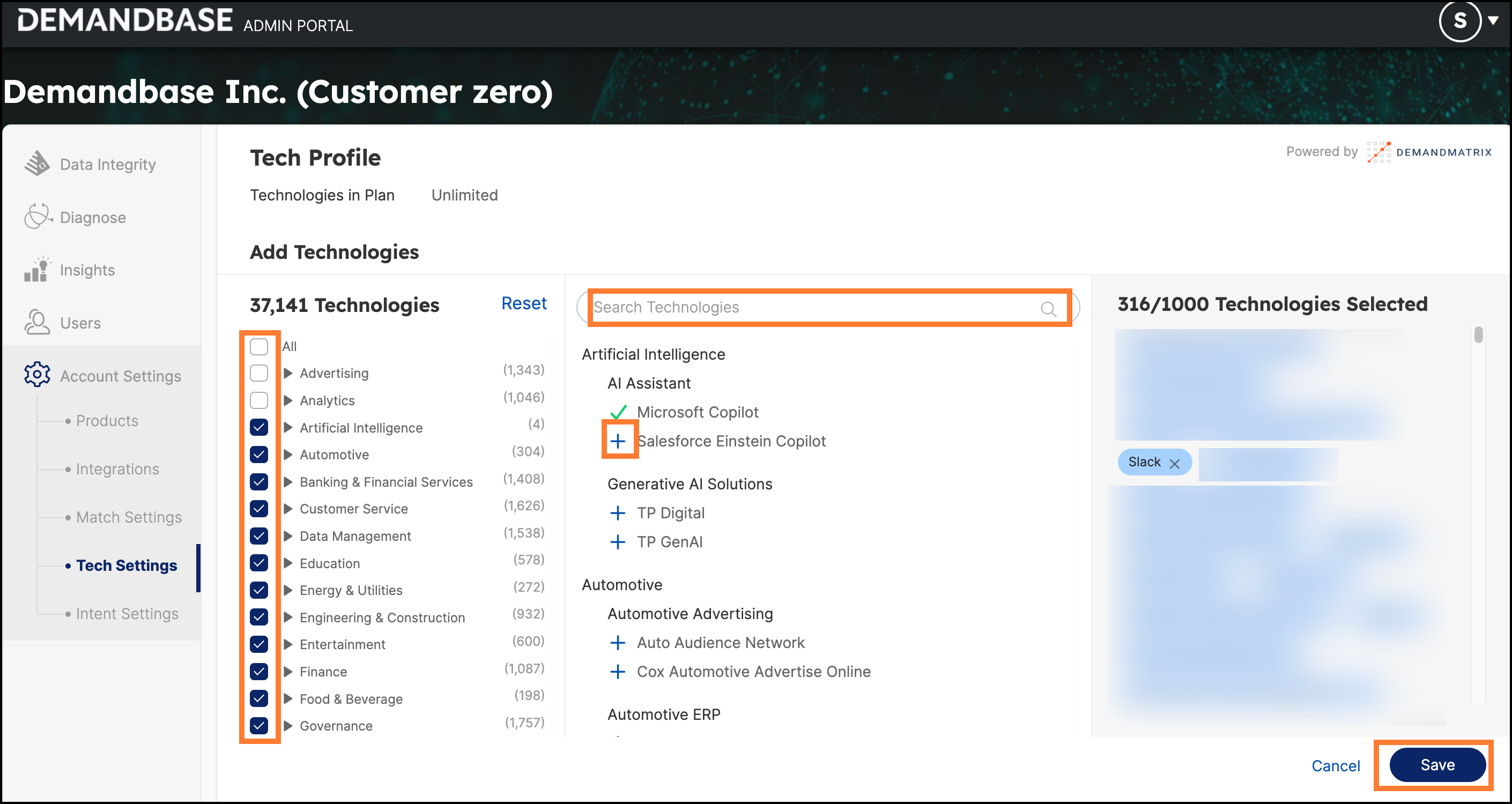1512x804 pixels.
Task: Click the Education count (578)
Action: click(x=528, y=560)
